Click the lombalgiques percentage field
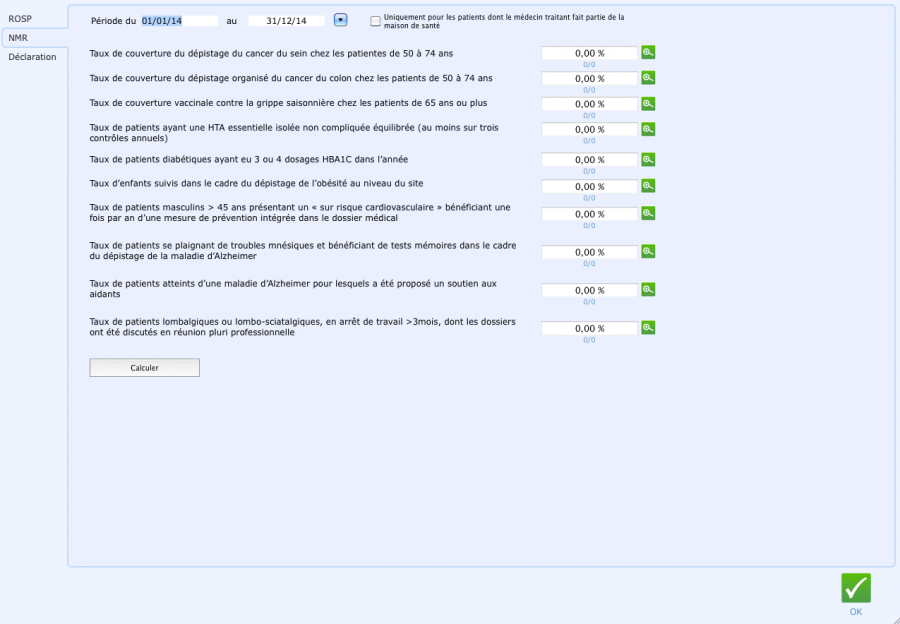This screenshot has width=900, height=624. pos(589,328)
